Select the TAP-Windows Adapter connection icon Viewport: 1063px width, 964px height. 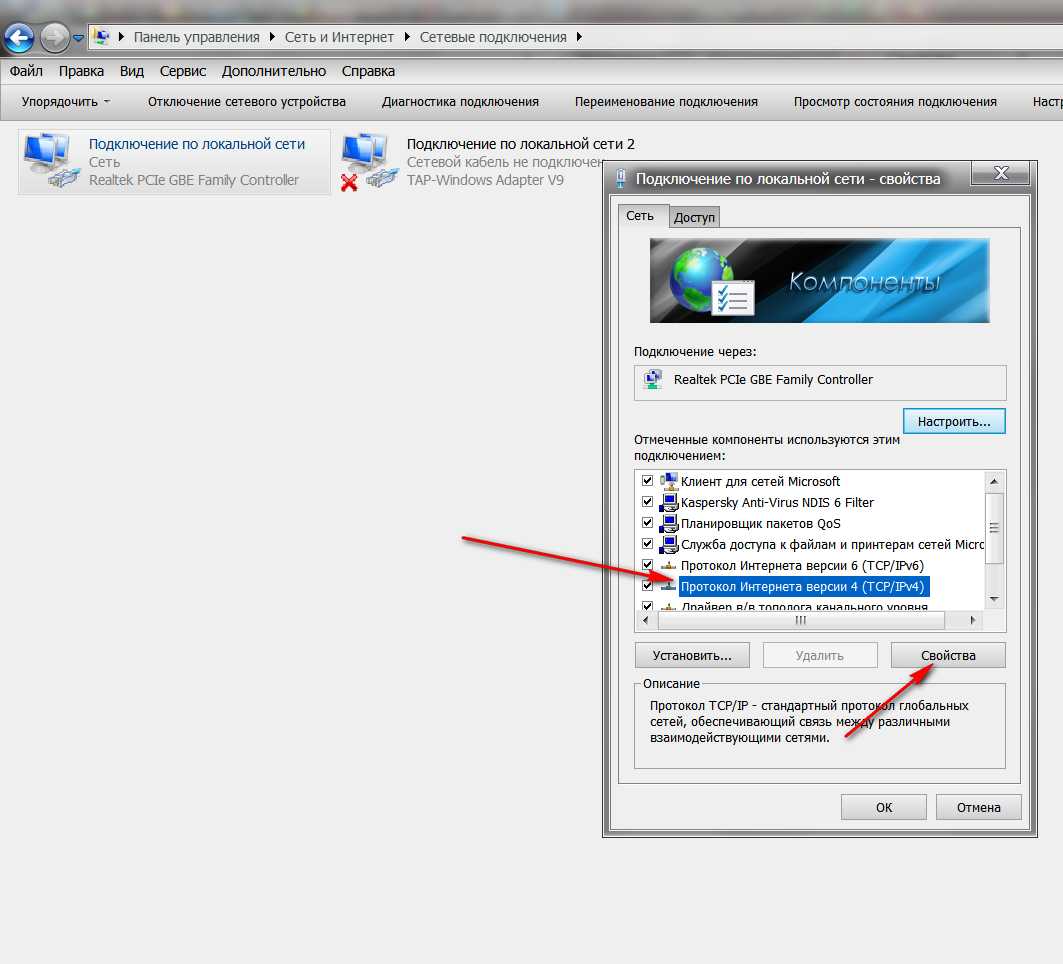pos(368,162)
